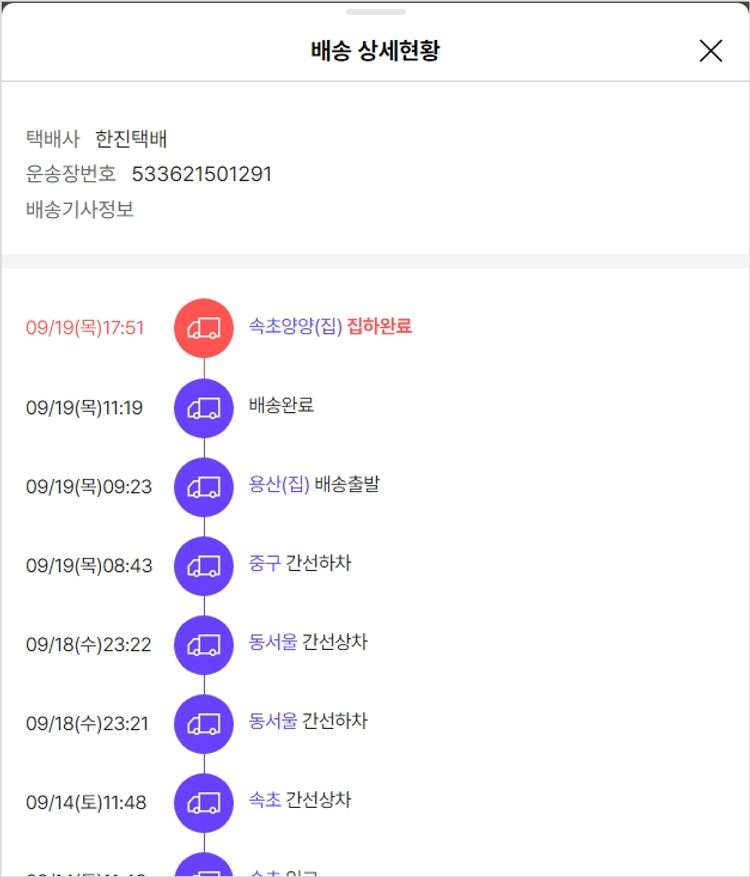Open the 용산(집) location link

tap(279, 485)
